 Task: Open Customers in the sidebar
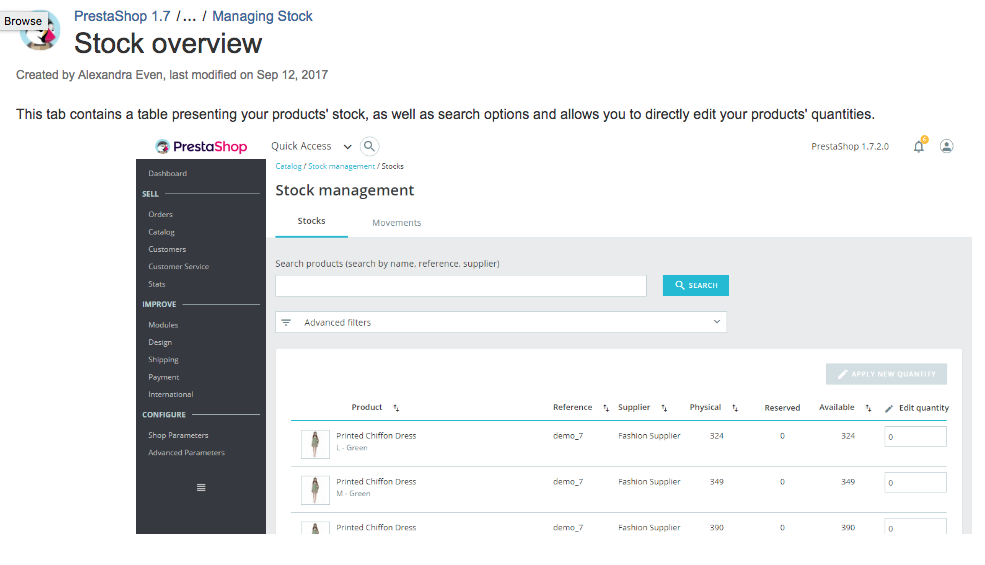pos(167,250)
